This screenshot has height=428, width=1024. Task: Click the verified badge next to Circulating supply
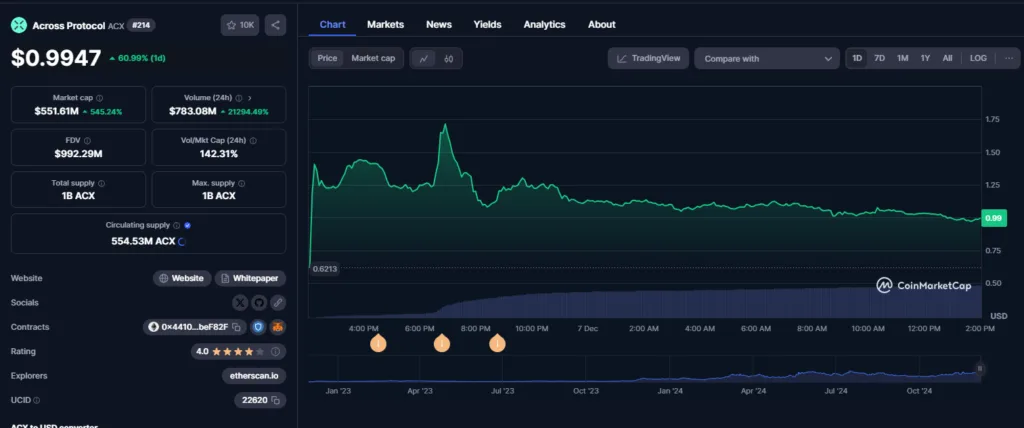pyautogui.click(x=187, y=225)
